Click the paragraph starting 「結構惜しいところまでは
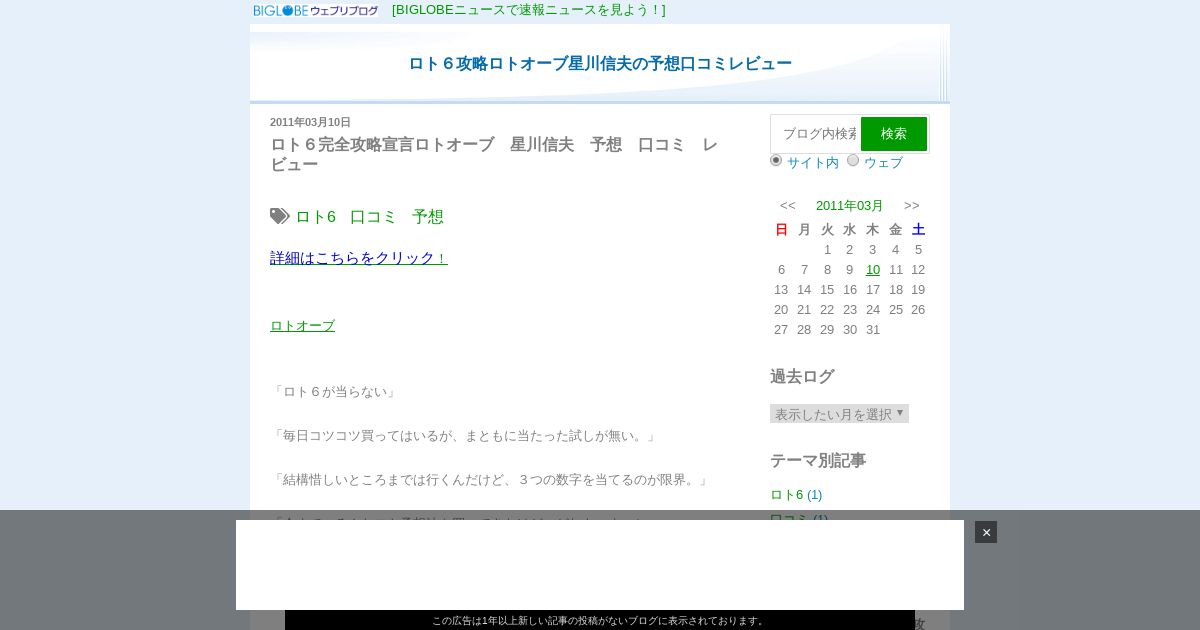Image resolution: width=1200 pixels, height=630 pixels. [x=491, y=480]
